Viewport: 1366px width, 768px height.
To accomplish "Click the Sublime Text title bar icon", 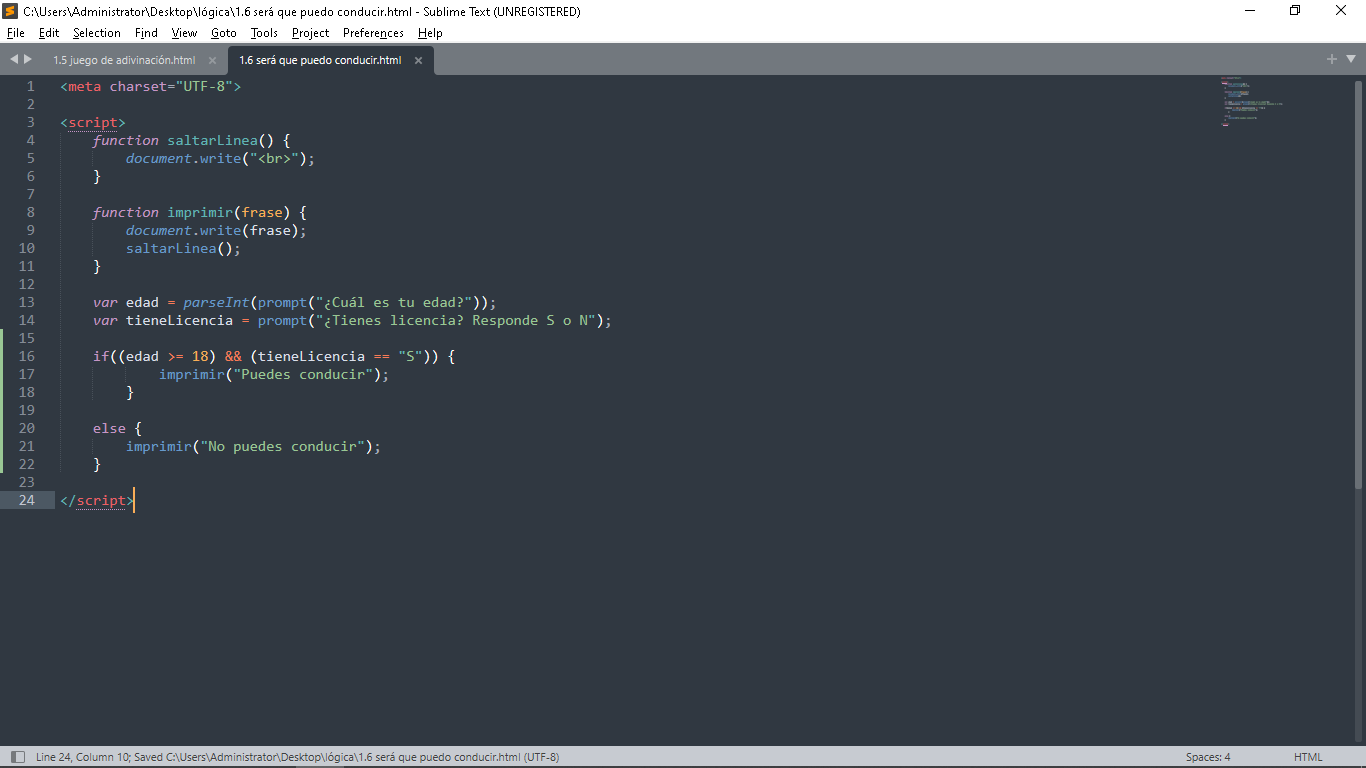I will pos(10,11).
